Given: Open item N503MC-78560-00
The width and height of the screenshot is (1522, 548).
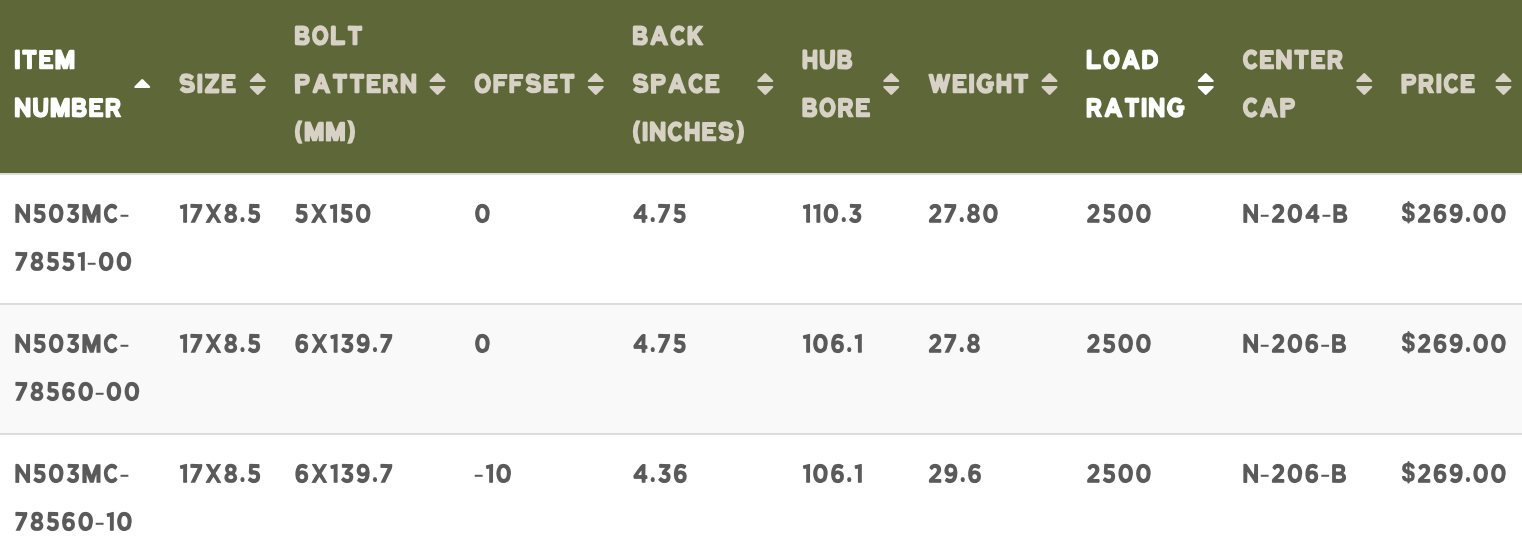Looking at the screenshot, I should (x=77, y=368).
